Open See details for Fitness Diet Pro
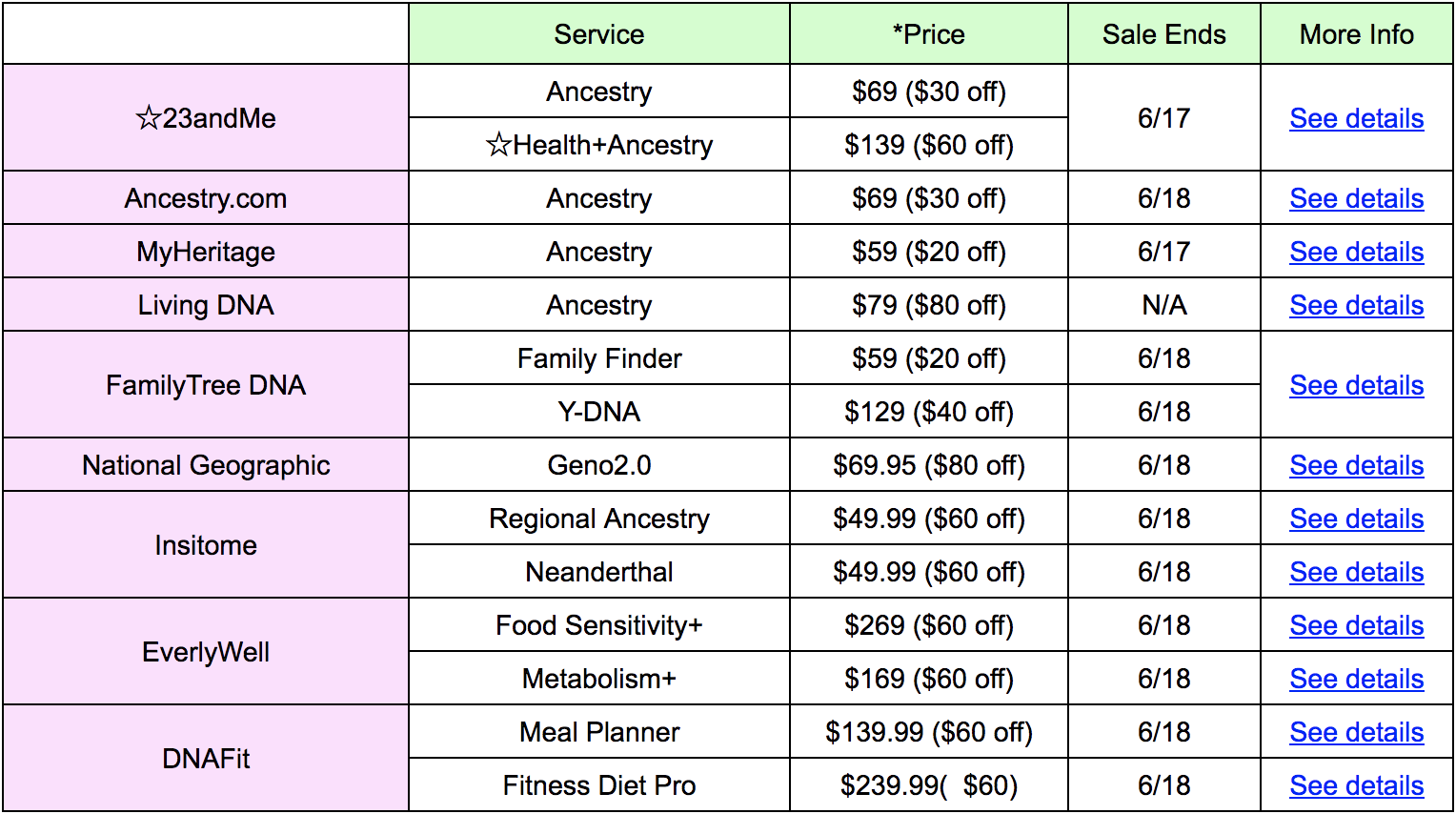The image size is (1456, 814). click(1356, 785)
